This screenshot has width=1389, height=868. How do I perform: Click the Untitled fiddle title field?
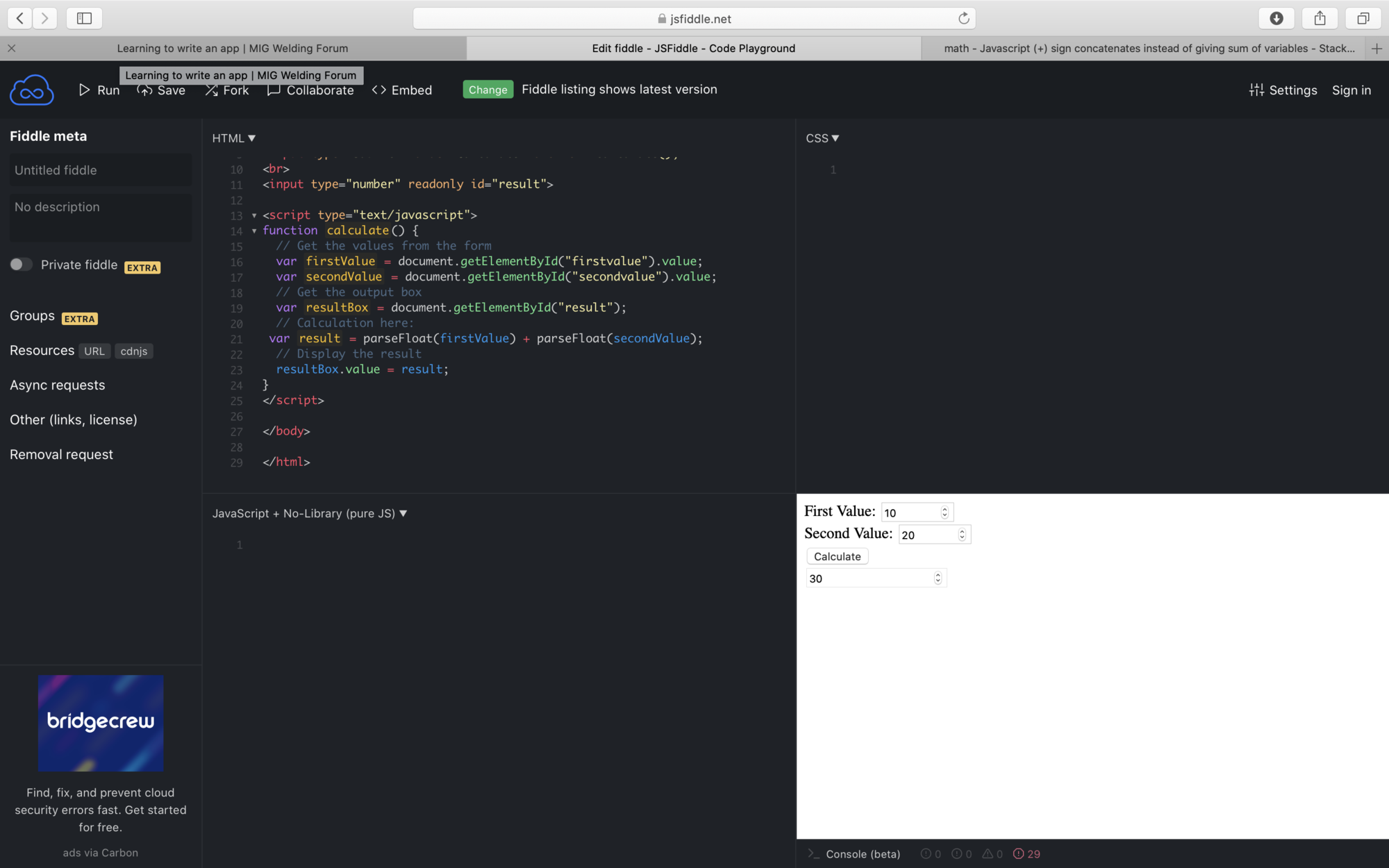click(x=101, y=170)
